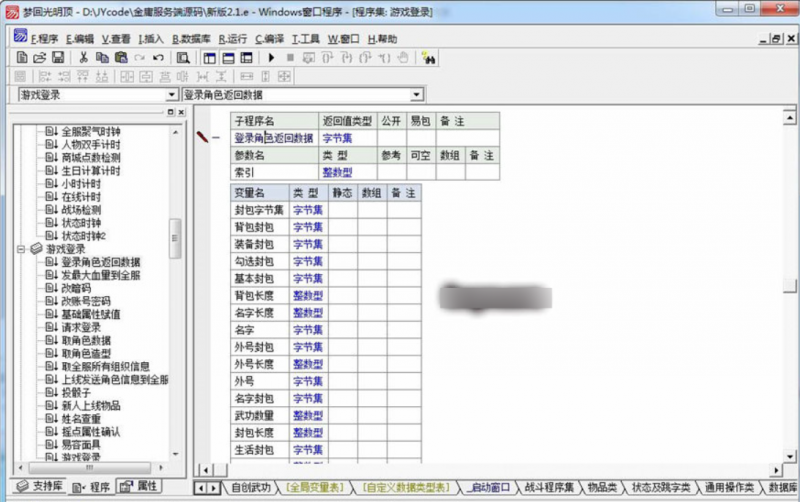The image size is (800, 502).
Task: Switch to the 属性 panel tab
Action: 139,486
